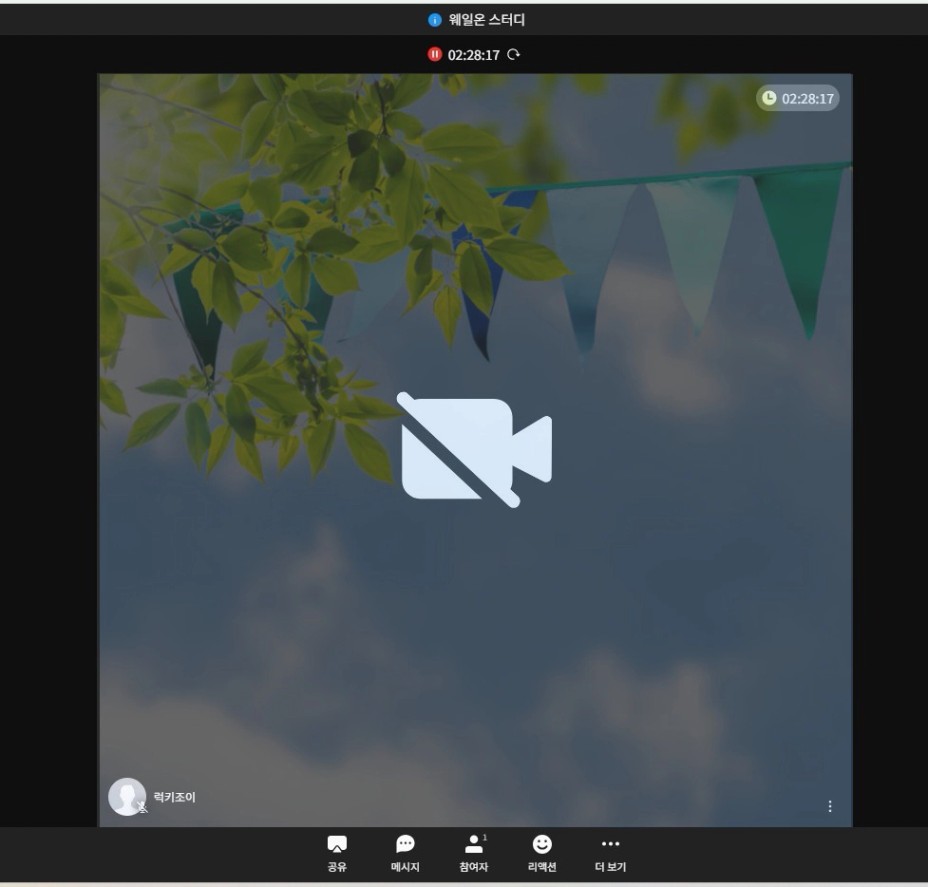The width and height of the screenshot is (928, 887).
Task: Open the 리액션 reactions menu
Action: (542, 853)
